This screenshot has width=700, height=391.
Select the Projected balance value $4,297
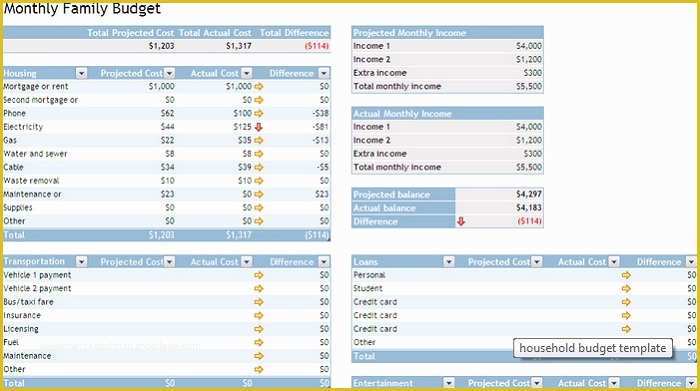point(529,194)
